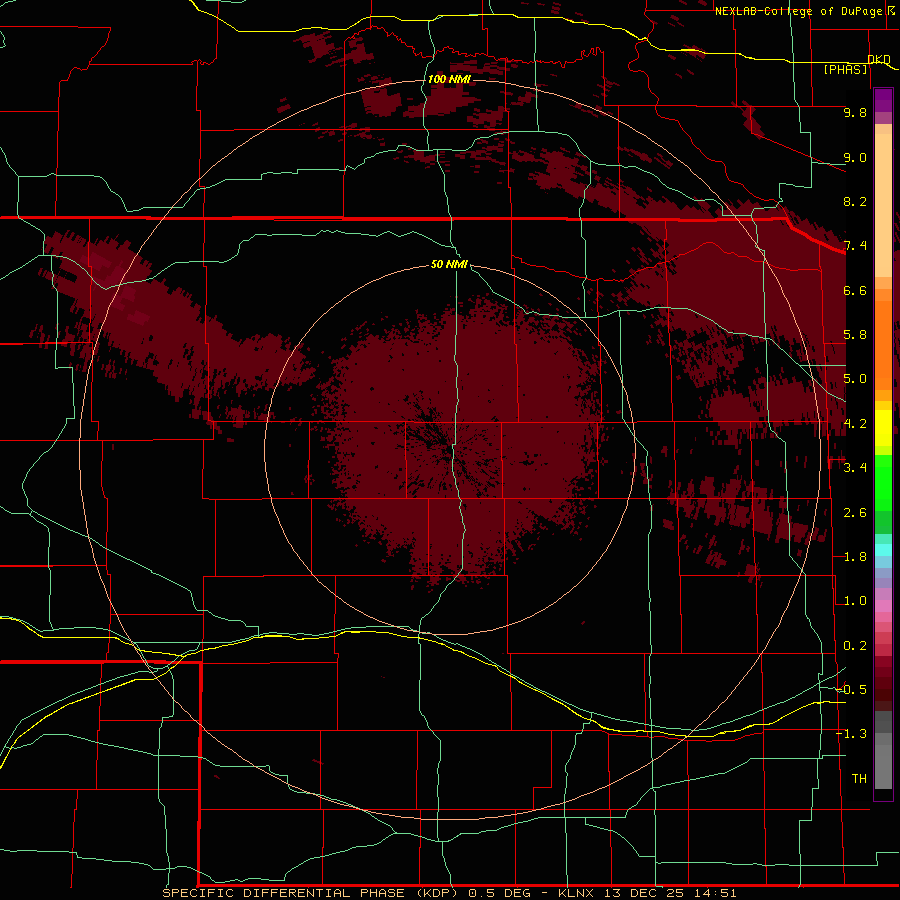Click the 13 DEC 25 date in the caption
Viewport: 900px width, 900px height.
[x=642, y=893]
